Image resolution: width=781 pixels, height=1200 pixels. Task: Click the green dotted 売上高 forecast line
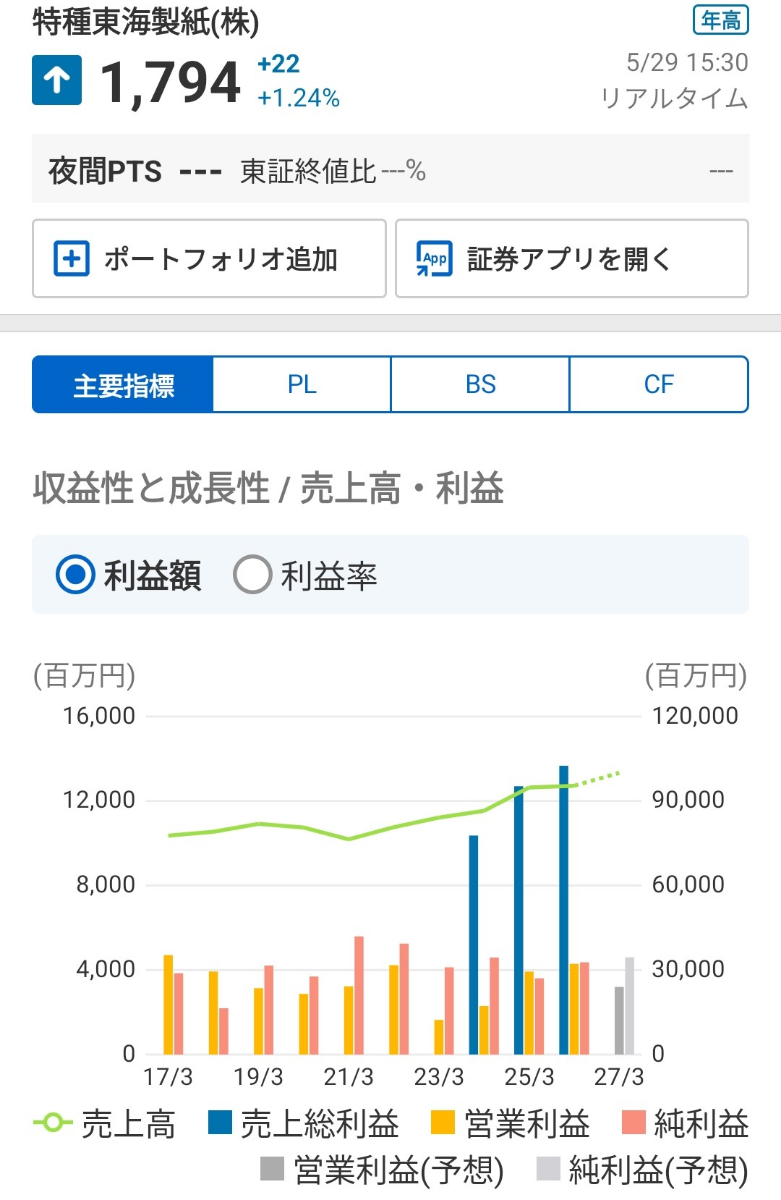(x=599, y=778)
